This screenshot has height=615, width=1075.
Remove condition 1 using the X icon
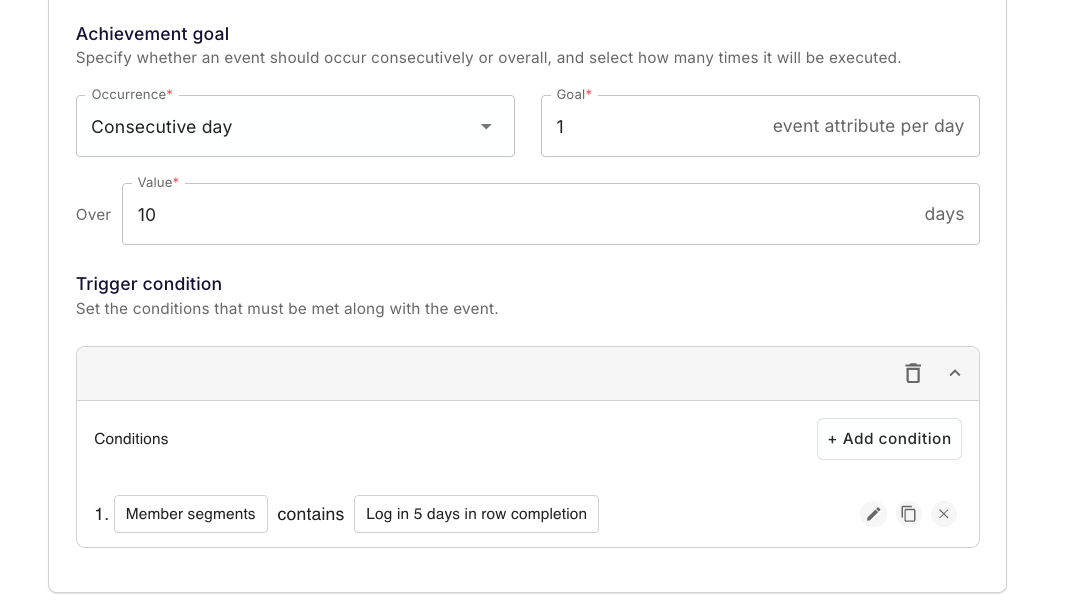point(944,514)
